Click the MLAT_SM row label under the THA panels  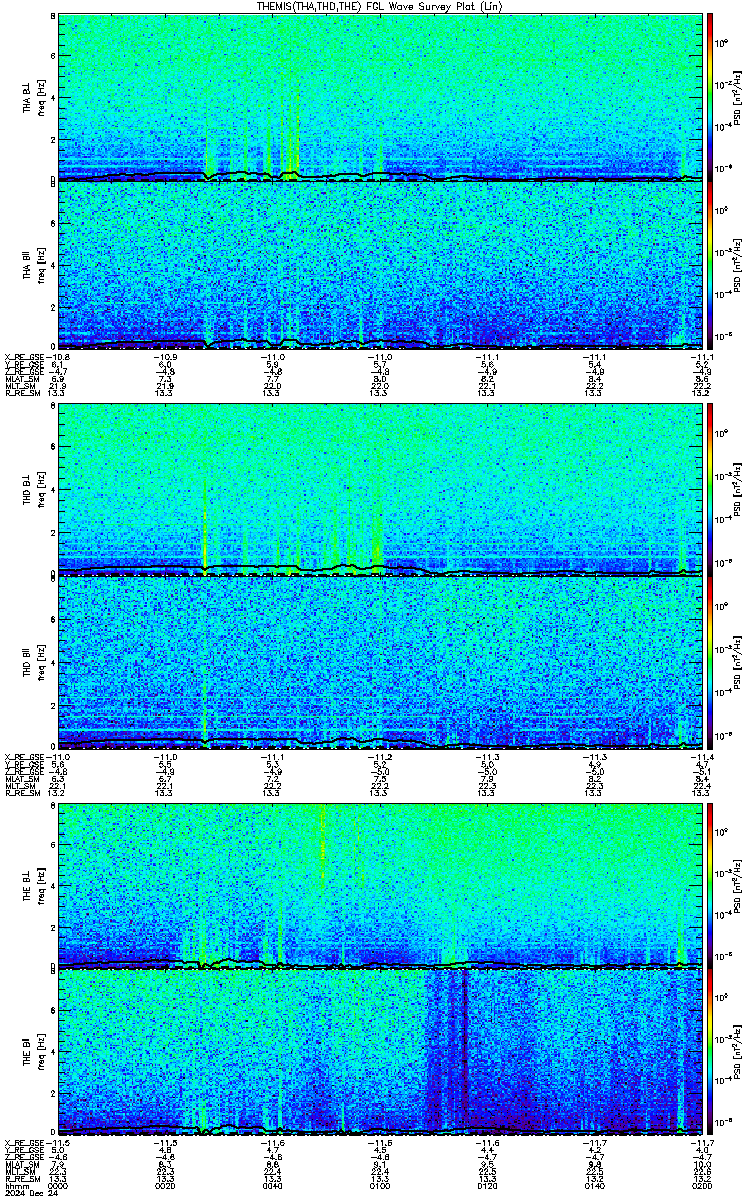click(20, 380)
